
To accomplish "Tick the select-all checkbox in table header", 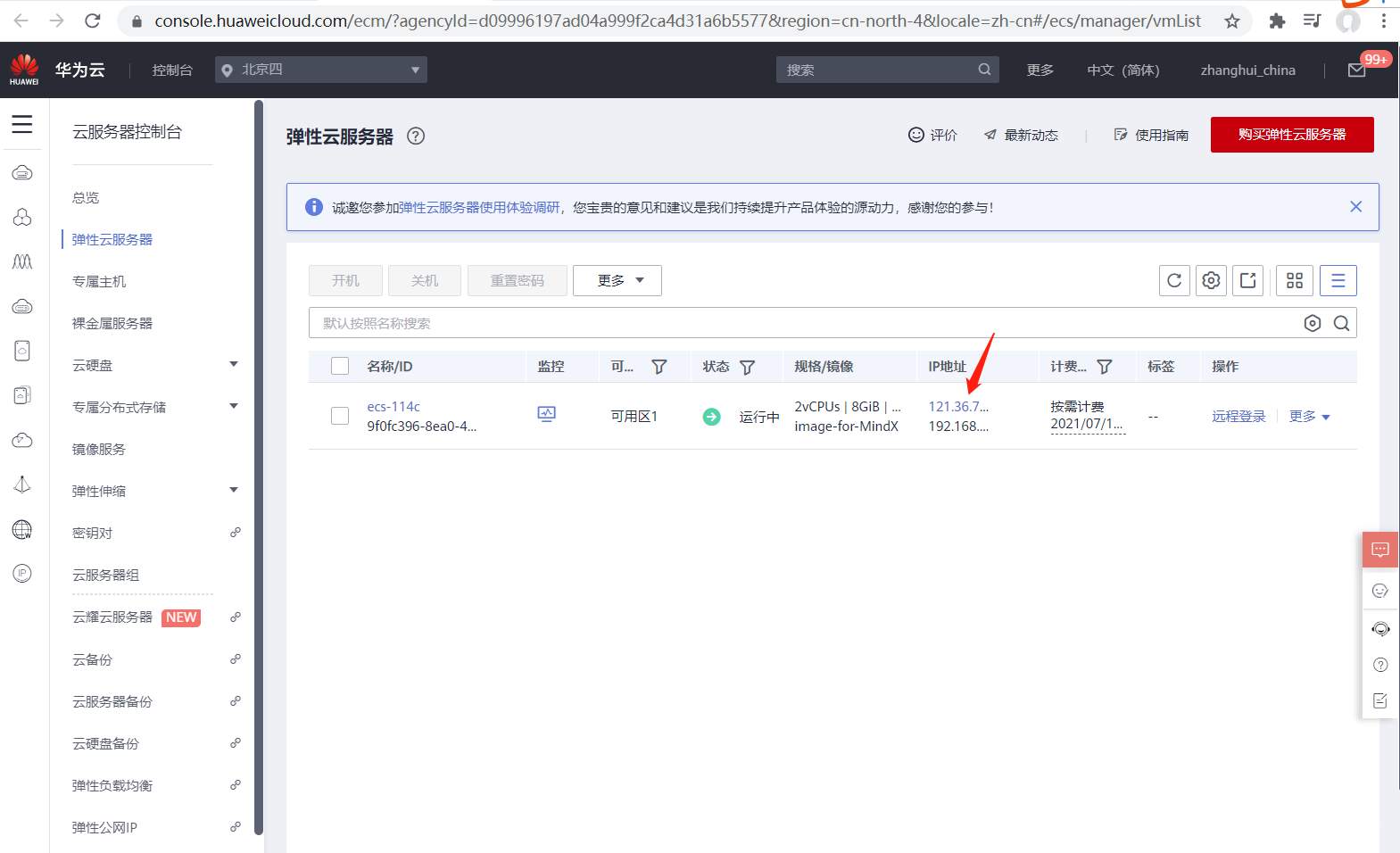I will (340, 366).
